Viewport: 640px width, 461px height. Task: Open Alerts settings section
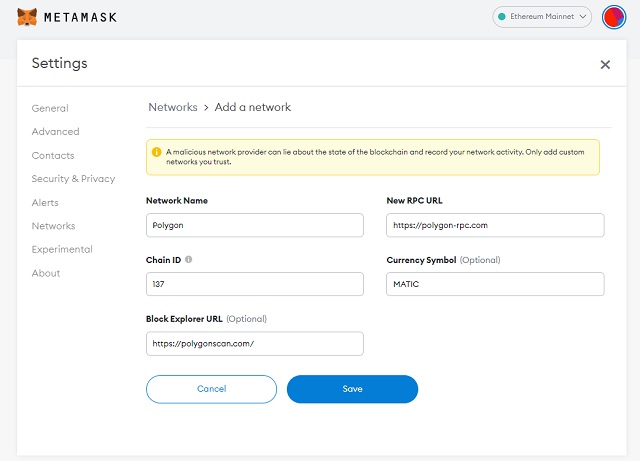(x=45, y=203)
